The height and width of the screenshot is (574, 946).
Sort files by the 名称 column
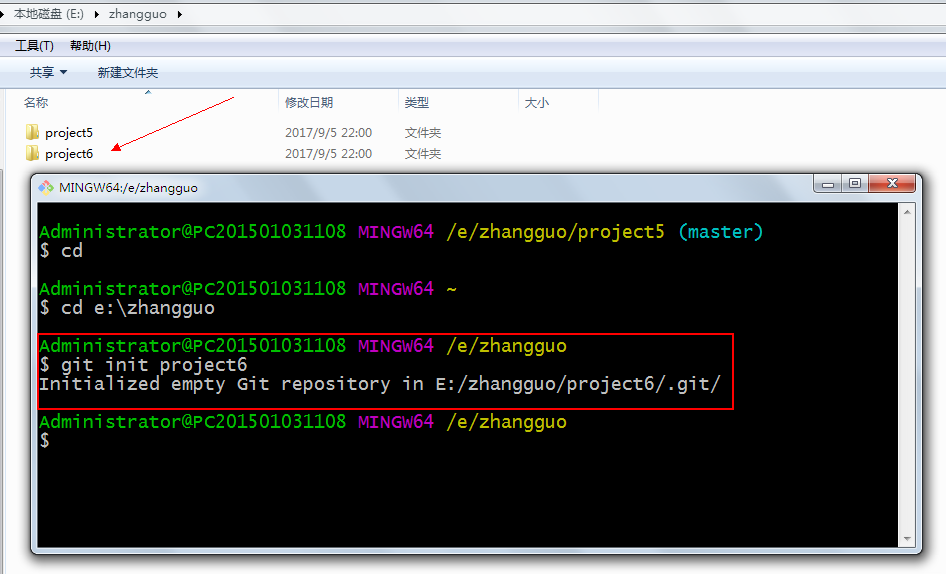[36, 102]
